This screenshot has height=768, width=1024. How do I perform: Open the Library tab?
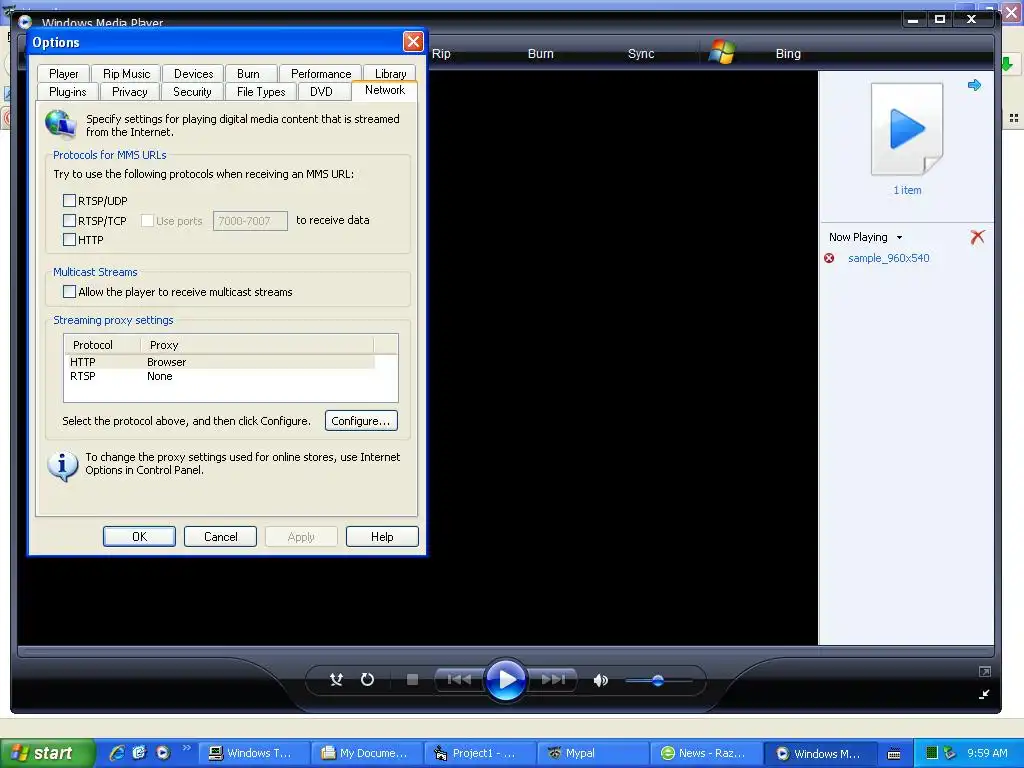pyautogui.click(x=391, y=74)
